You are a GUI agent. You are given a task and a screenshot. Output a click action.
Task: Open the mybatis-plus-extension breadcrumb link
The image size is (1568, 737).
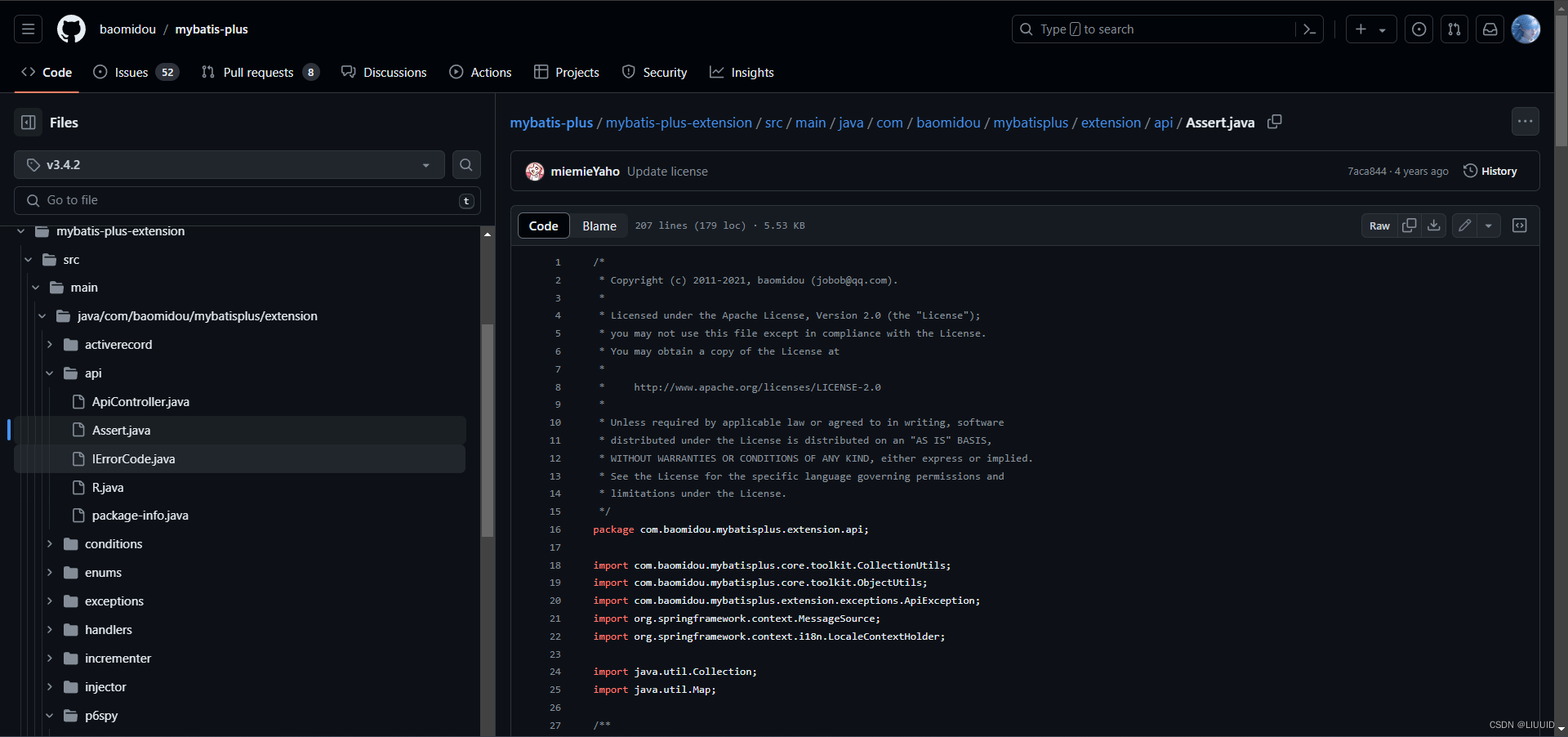click(678, 122)
